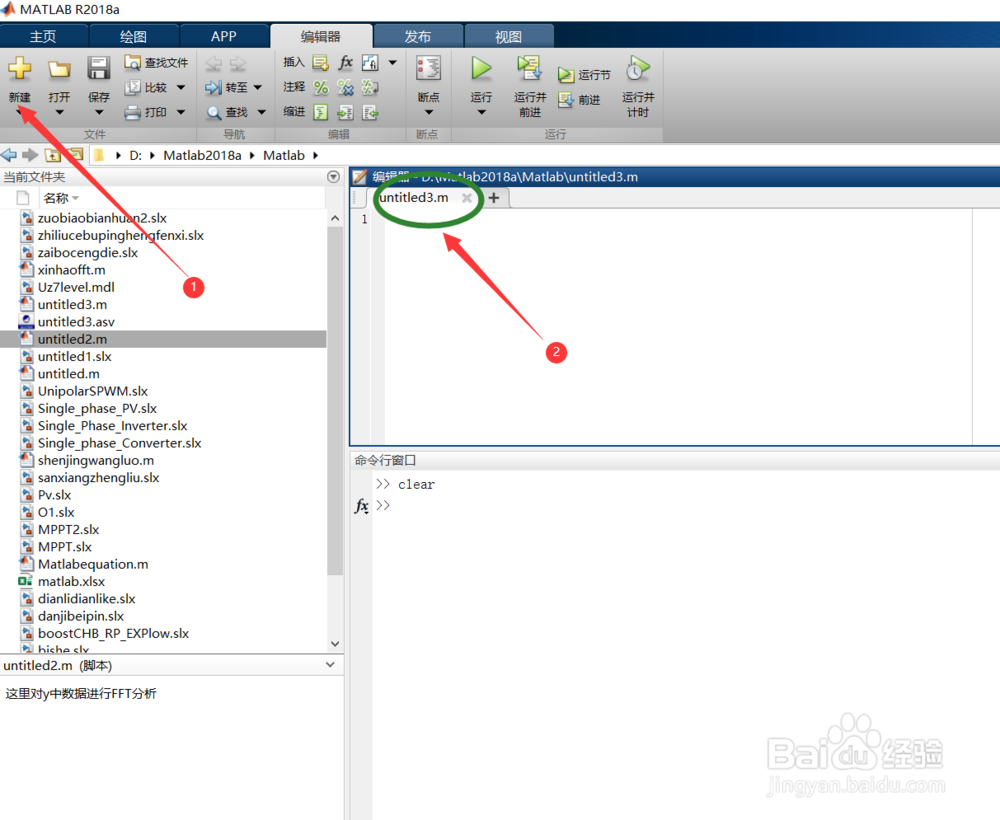Select zuobiaobianhuan2.slx in the file list
1000x820 pixels.
(102, 218)
